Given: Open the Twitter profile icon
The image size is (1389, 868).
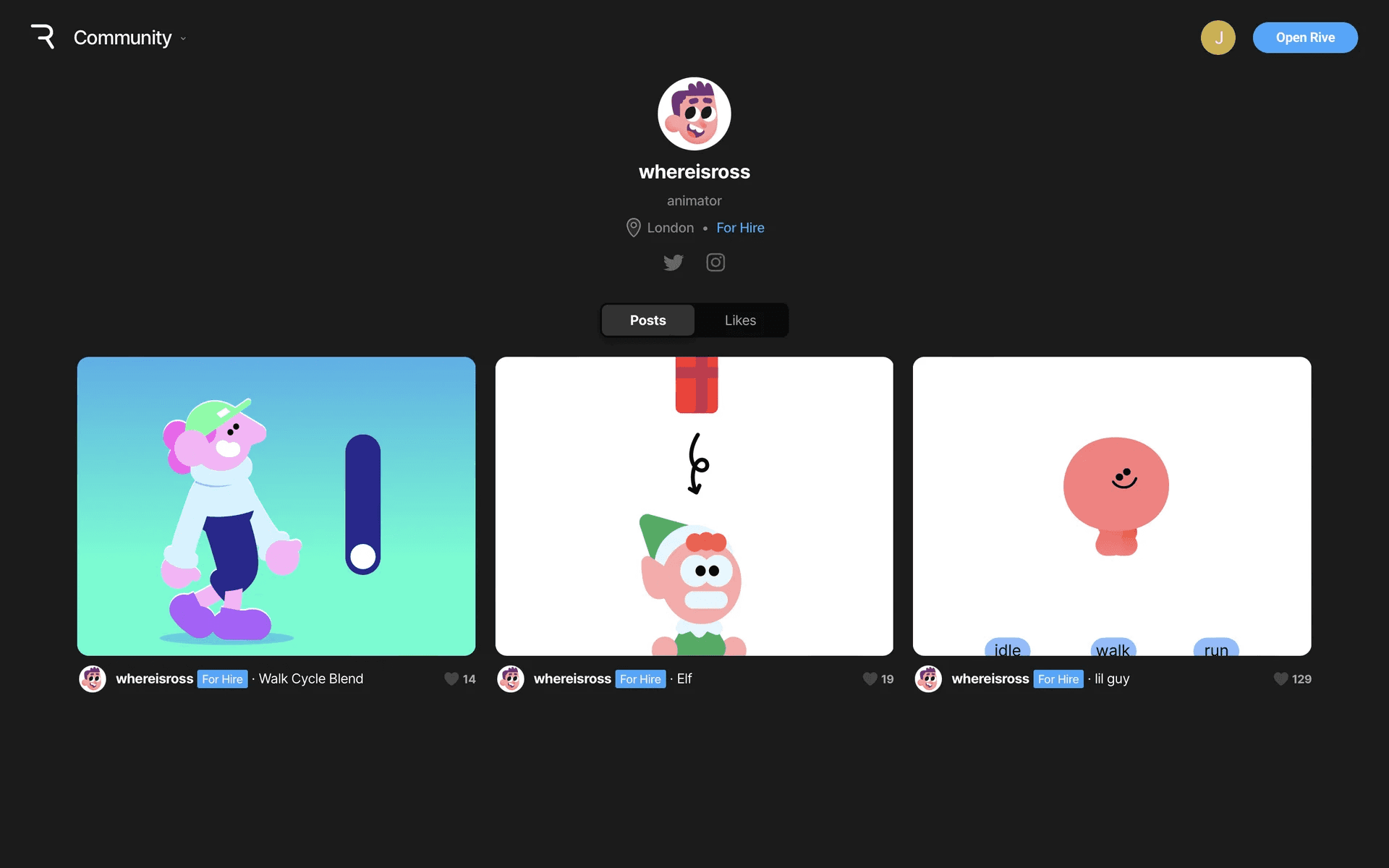Looking at the screenshot, I should tap(673, 263).
